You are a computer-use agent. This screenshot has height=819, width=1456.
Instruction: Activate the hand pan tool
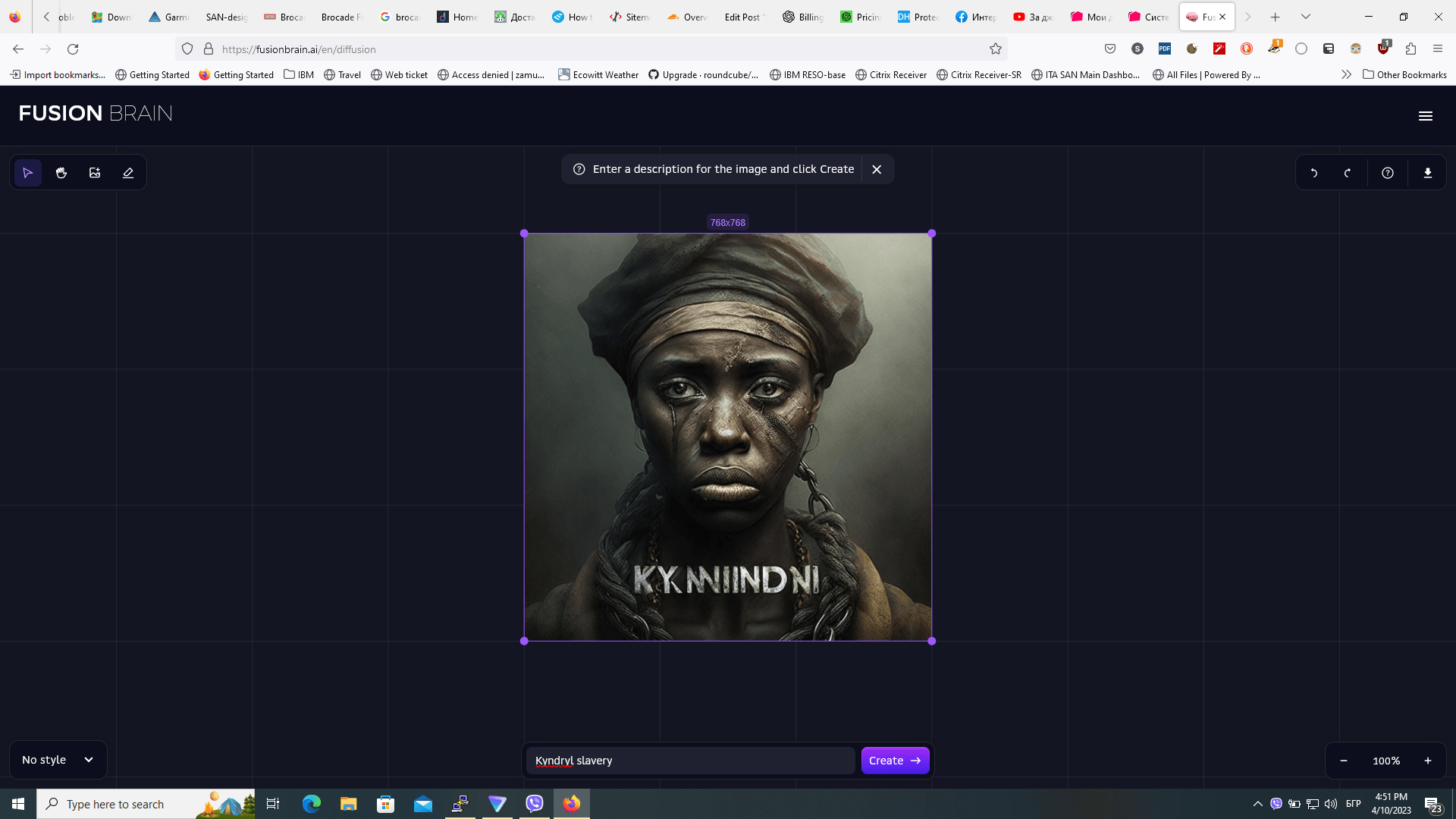click(x=61, y=173)
